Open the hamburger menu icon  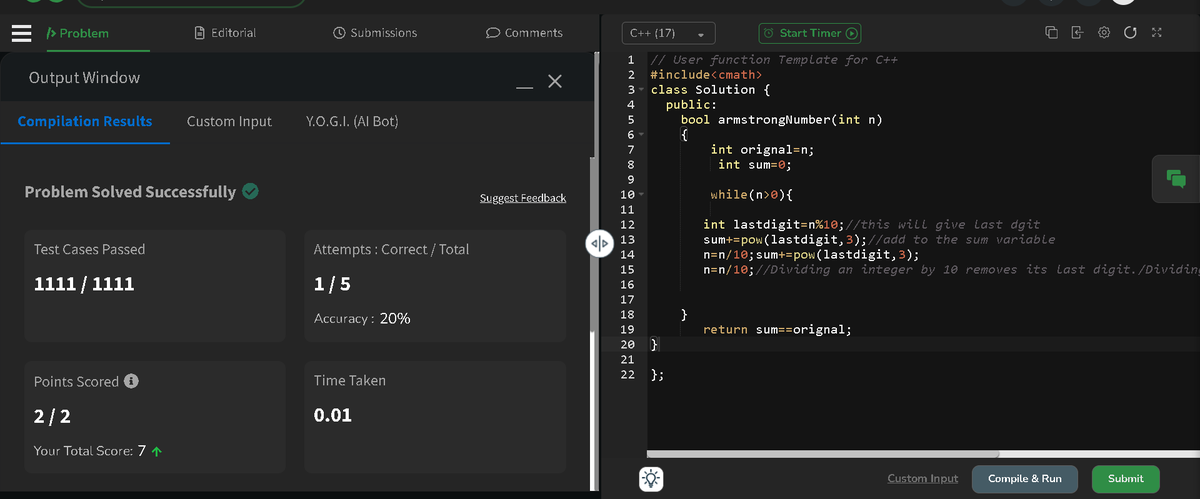22,33
